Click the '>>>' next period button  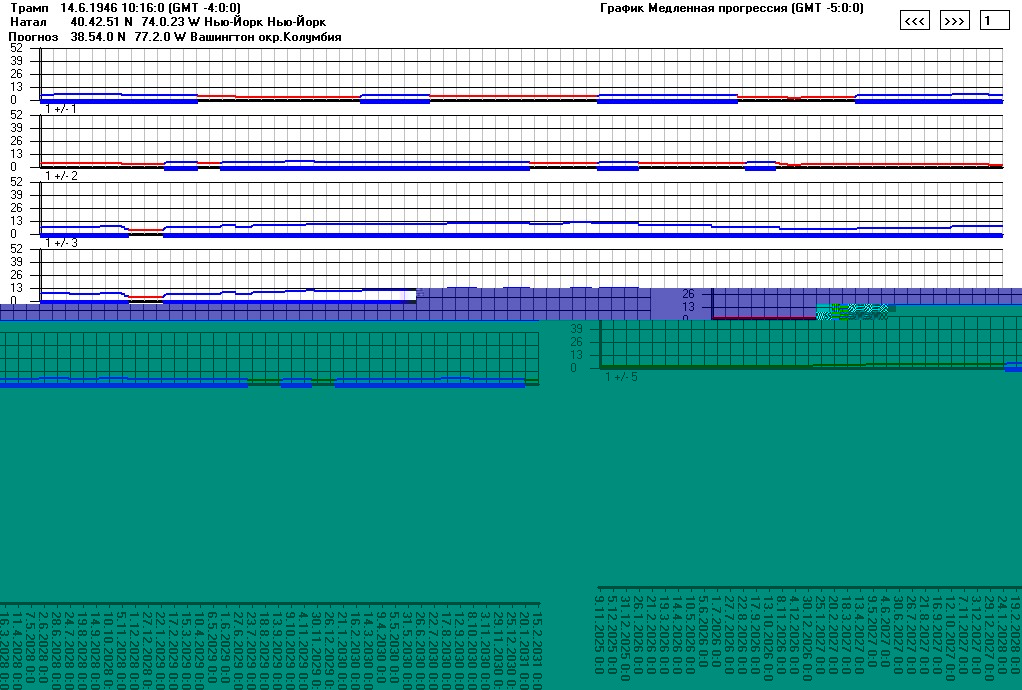pyautogui.click(x=955, y=21)
